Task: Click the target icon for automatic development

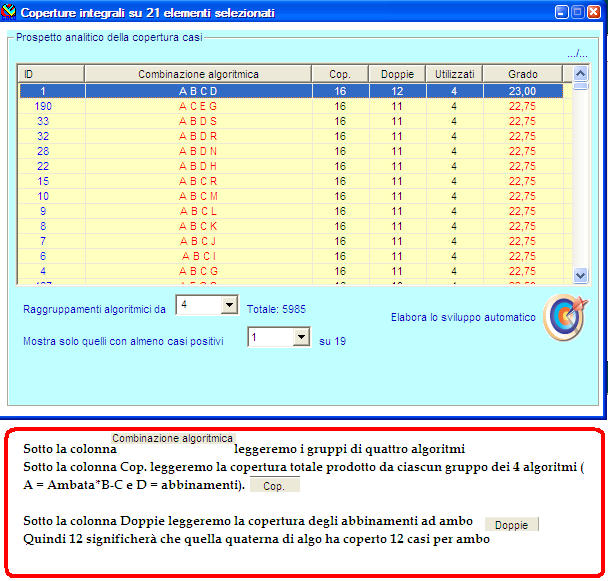Action: (x=566, y=317)
